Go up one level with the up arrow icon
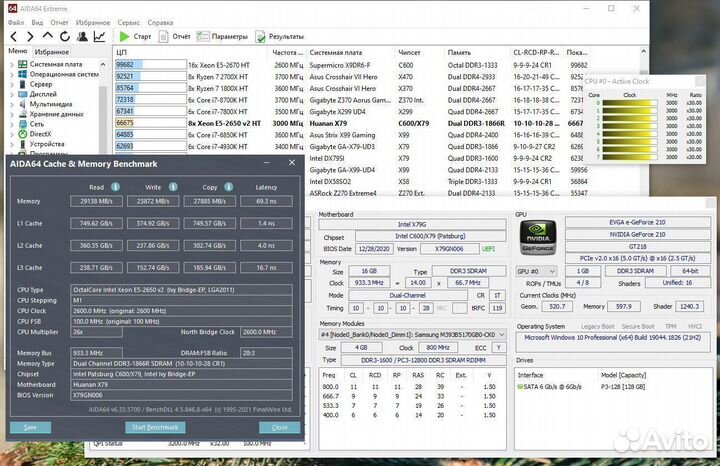The width and height of the screenshot is (720, 466). [47, 36]
